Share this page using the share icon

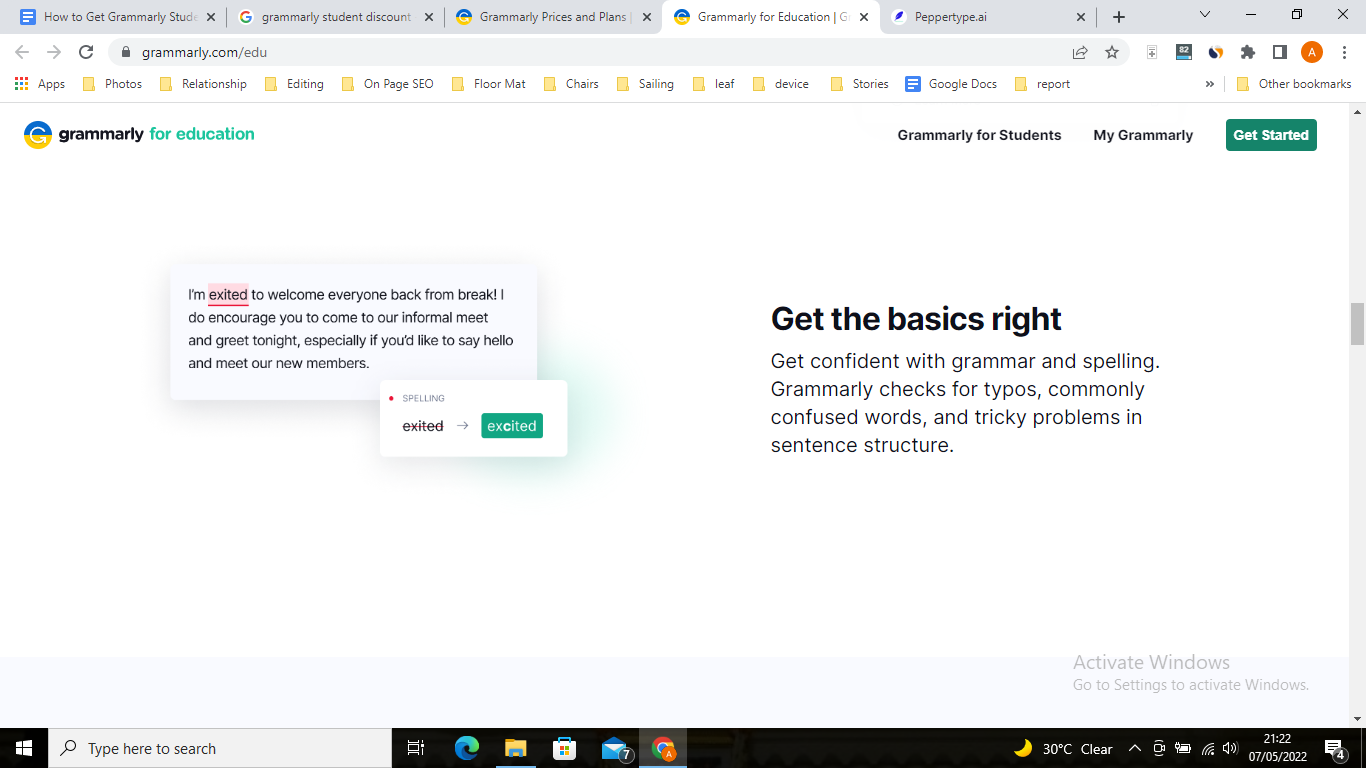pos(1080,52)
